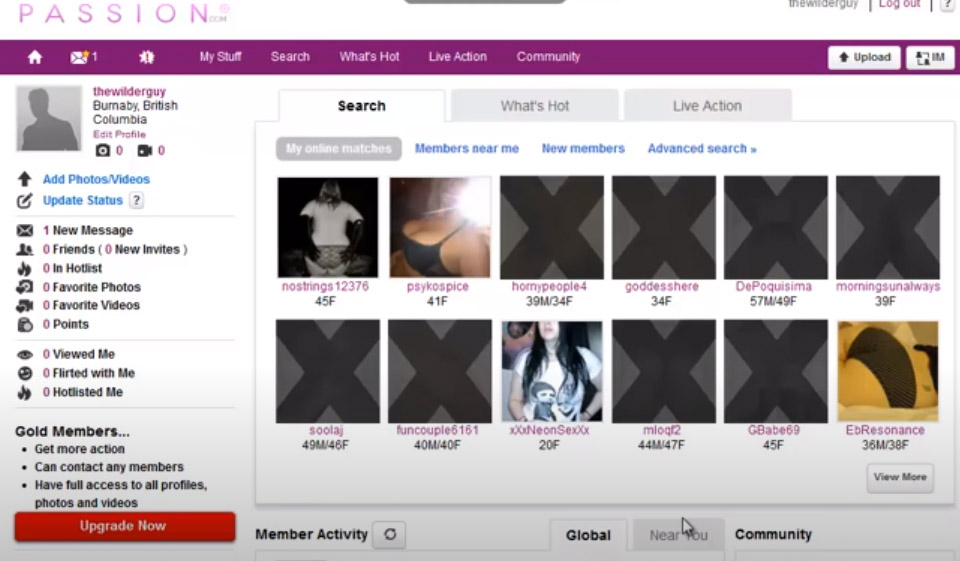The width and height of the screenshot is (960, 561).
Task: Click the Viewed Me eye icon
Action: pyautogui.click(x=25, y=354)
